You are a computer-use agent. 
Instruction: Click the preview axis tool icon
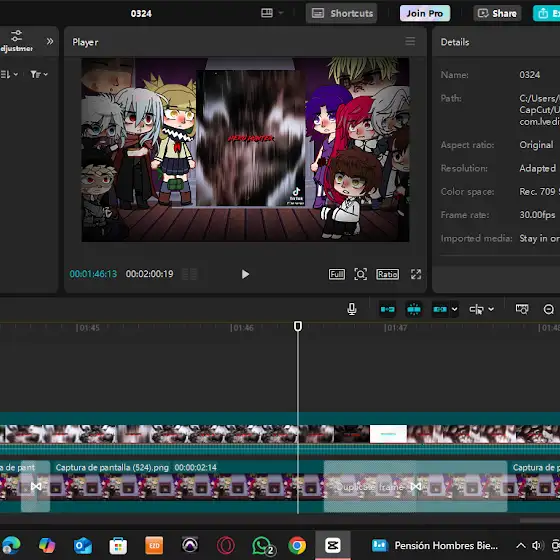pyautogui.click(x=476, y=309)
